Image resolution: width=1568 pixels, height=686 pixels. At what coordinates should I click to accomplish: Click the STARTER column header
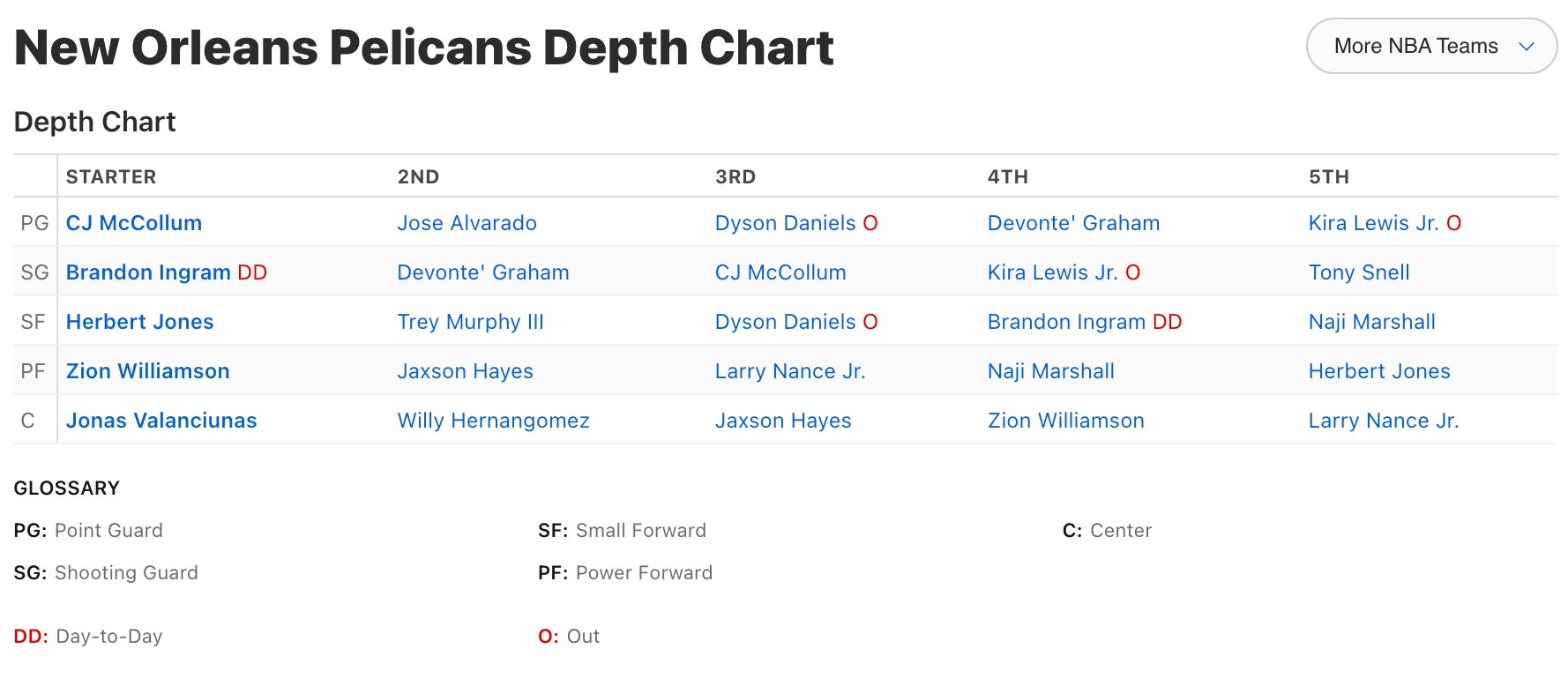(111, 176)
